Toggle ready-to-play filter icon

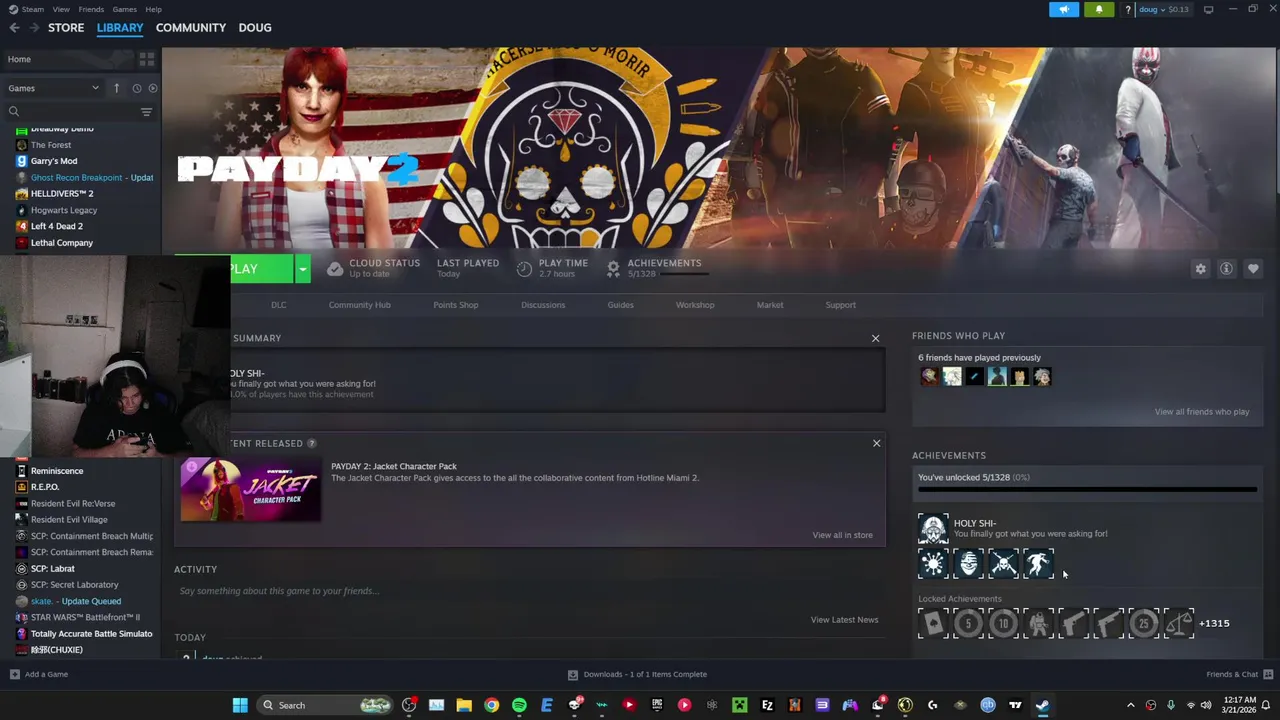click(152, 88)
